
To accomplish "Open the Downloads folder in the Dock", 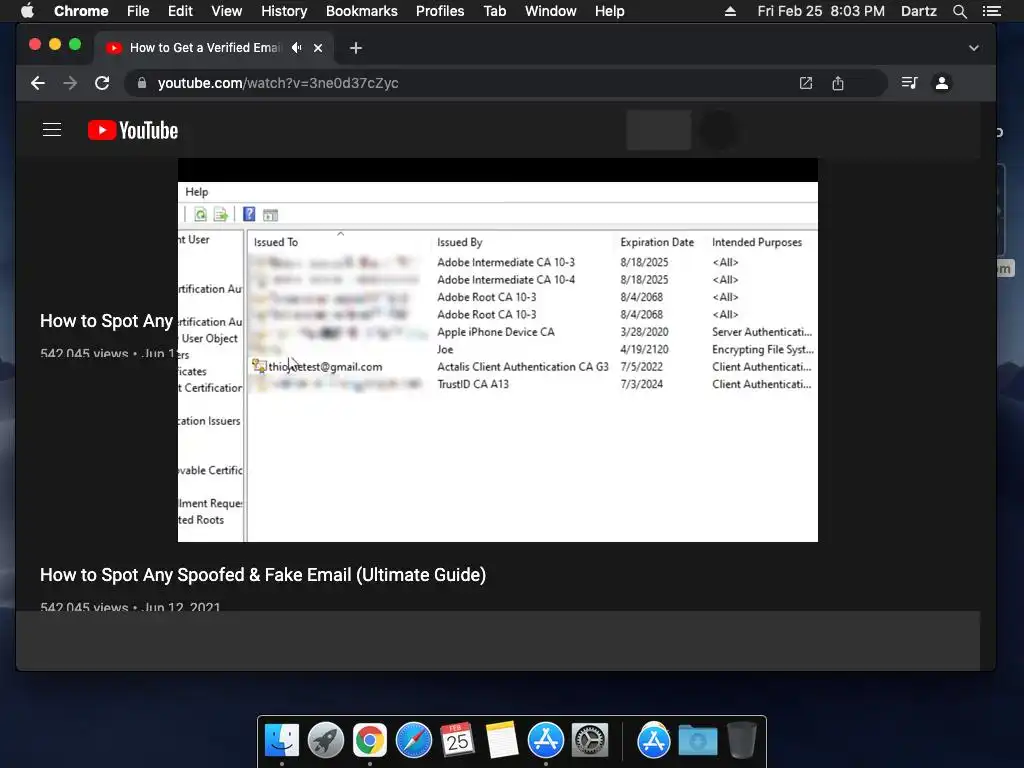I will [x=697, y=740].
